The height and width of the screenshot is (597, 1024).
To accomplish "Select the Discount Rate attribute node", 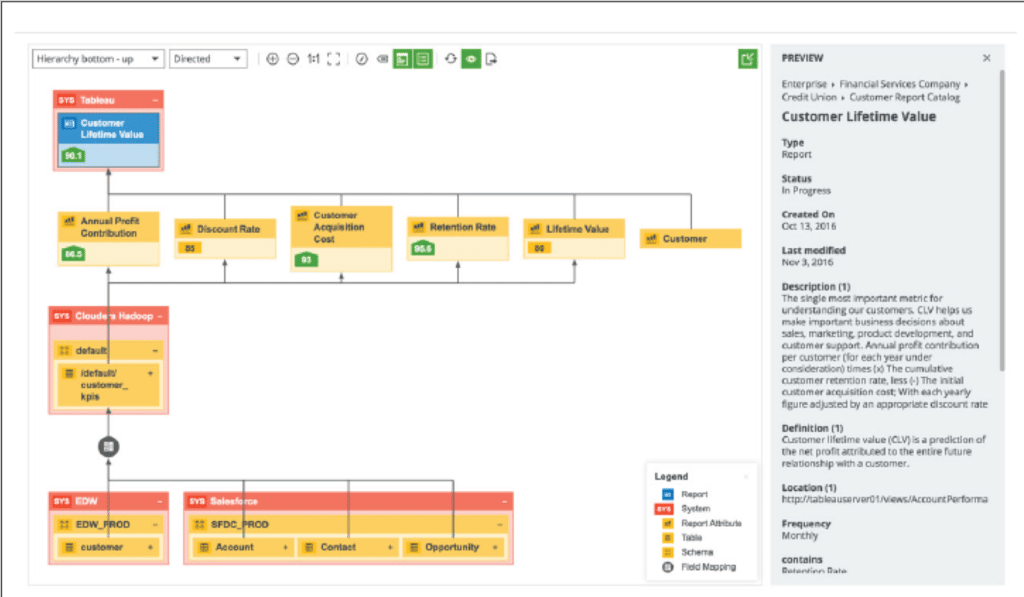I will [225, 238].
